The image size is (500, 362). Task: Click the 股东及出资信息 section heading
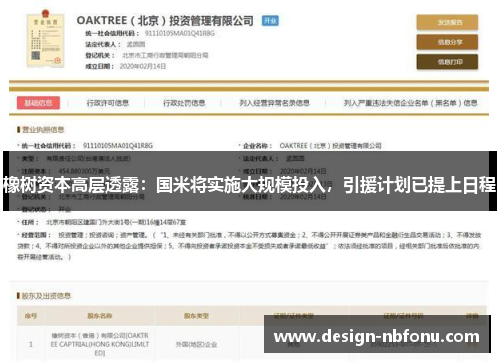(x=46, y=296)
